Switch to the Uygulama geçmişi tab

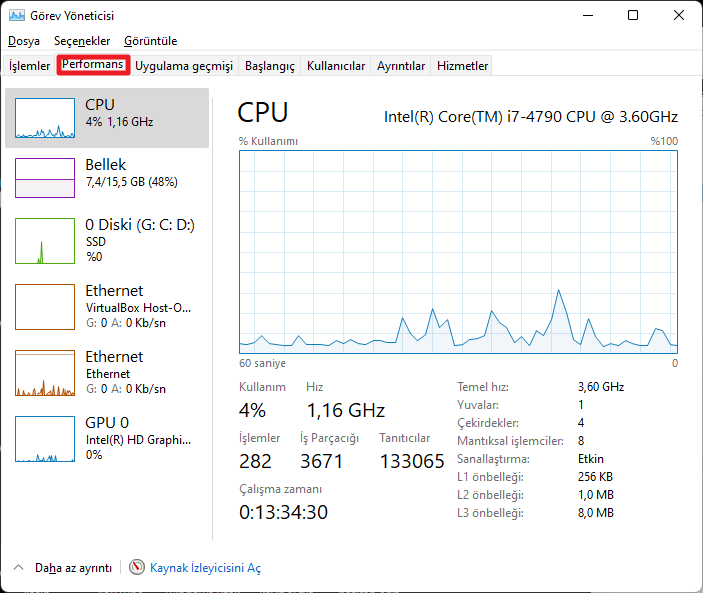184,66
